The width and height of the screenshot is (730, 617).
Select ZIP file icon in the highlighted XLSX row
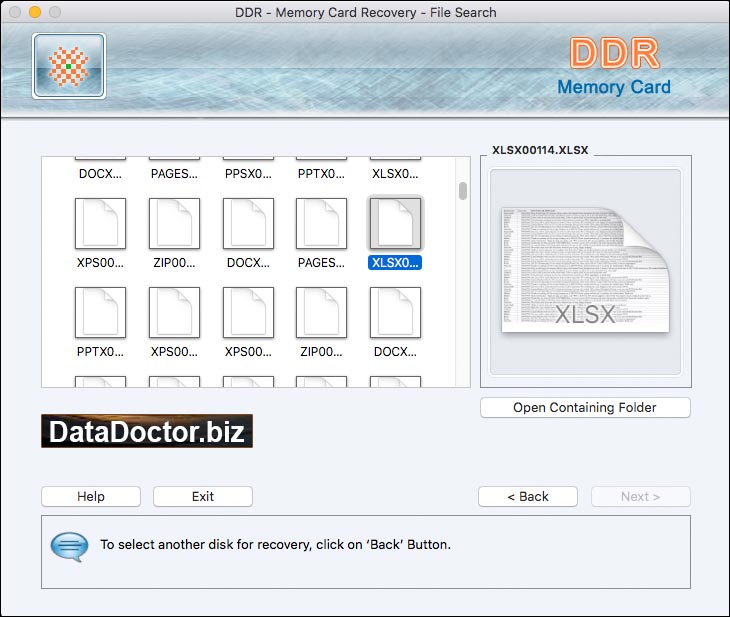click(174, 223)
